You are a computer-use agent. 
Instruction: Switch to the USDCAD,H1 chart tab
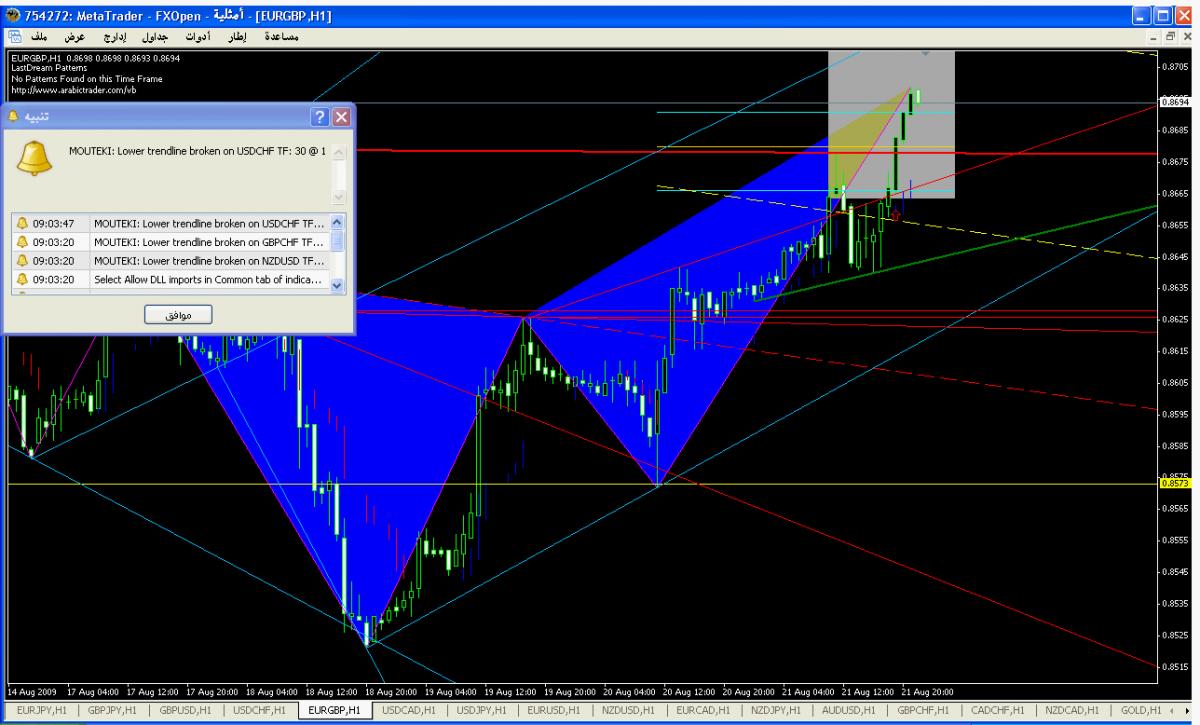408,710
